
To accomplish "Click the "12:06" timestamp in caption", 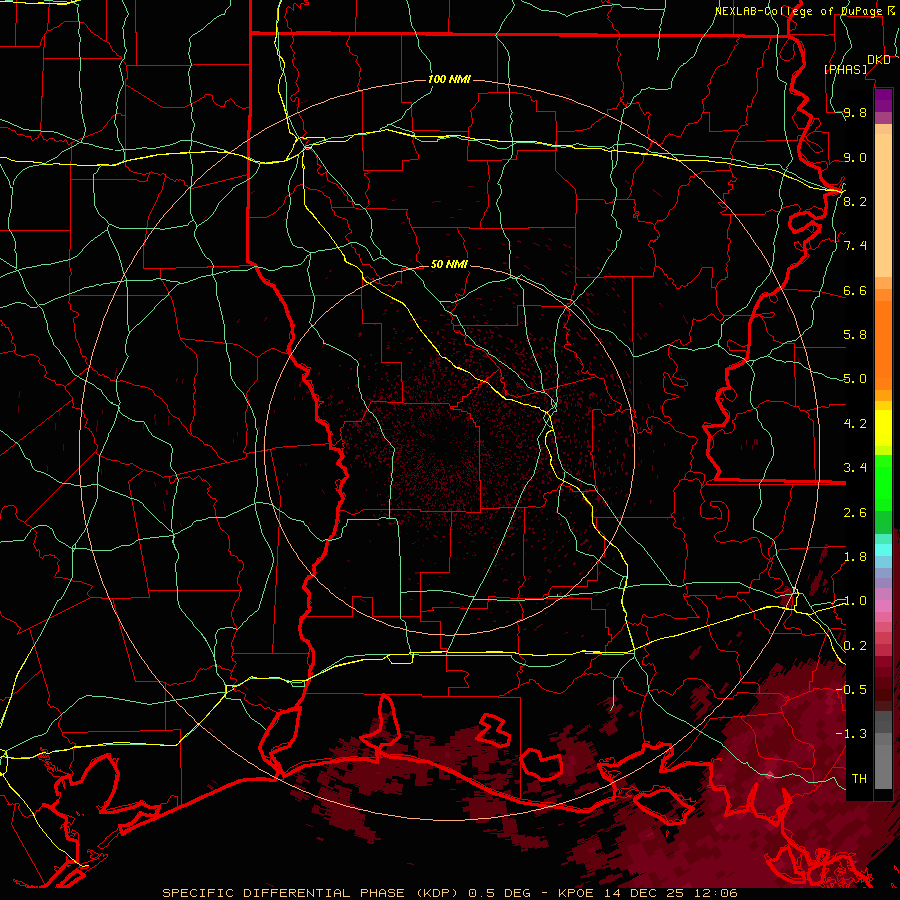I will (x=717, y=893).
